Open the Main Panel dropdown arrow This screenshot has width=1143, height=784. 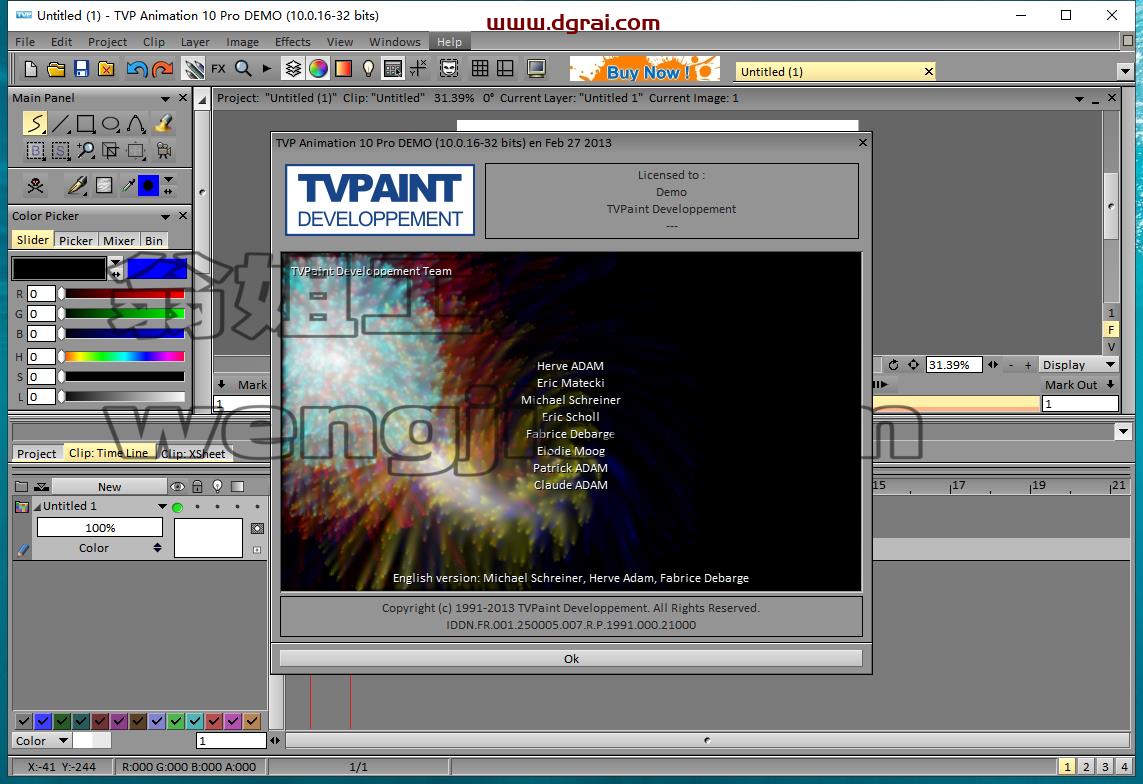click(x=165, y=98)
